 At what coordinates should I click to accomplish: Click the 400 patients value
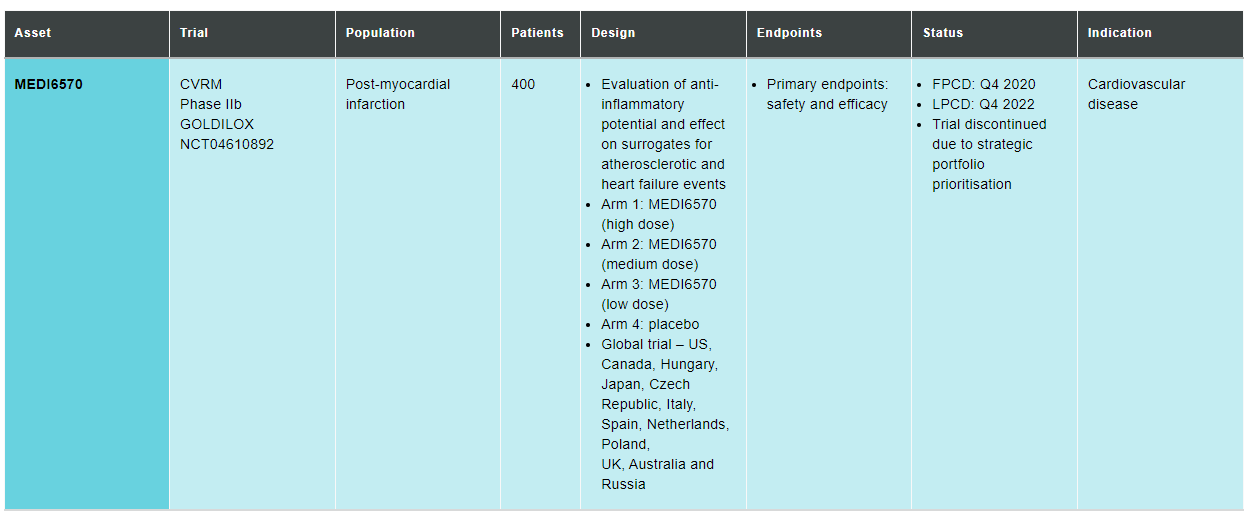click(x=523, y=84)
